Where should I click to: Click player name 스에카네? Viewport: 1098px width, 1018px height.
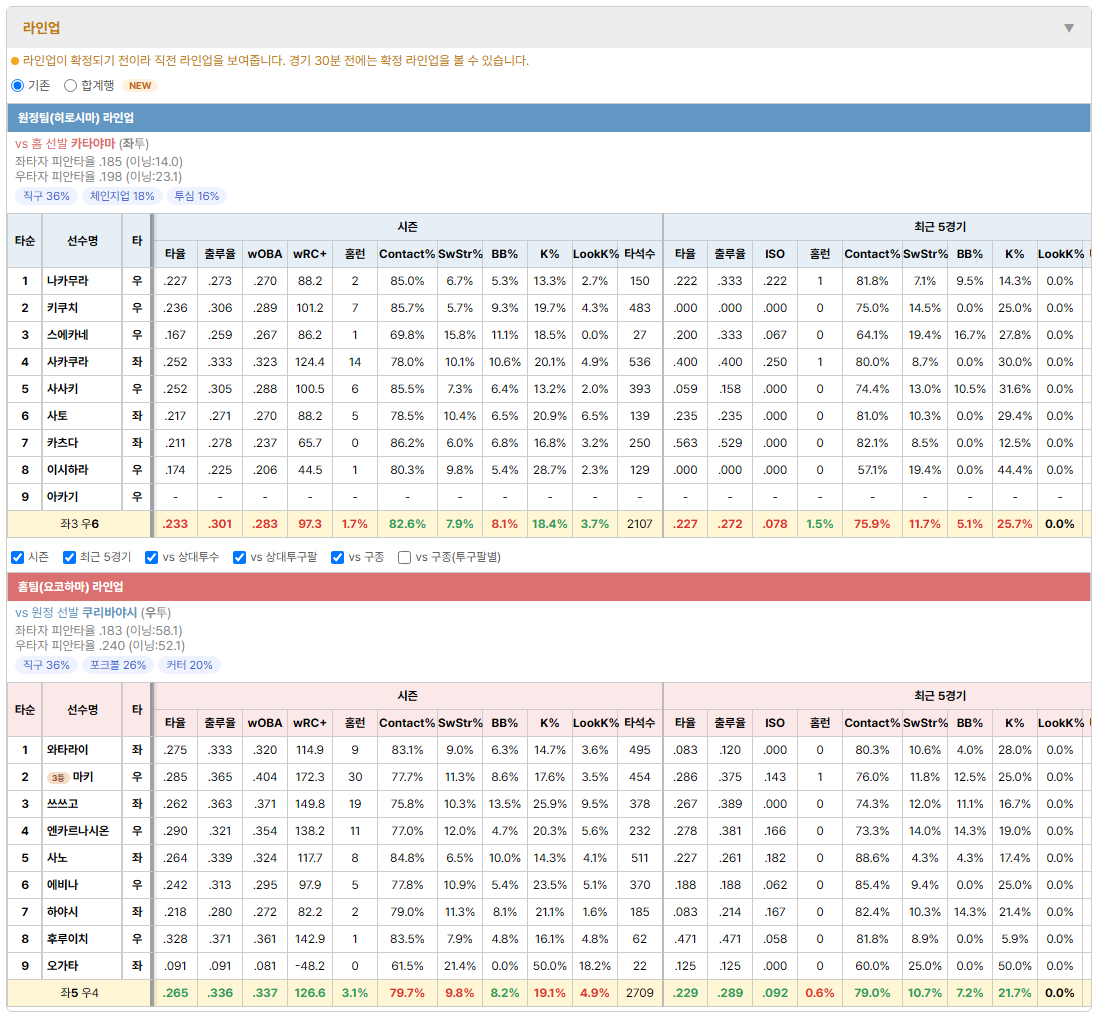click(x=68, y=335)
